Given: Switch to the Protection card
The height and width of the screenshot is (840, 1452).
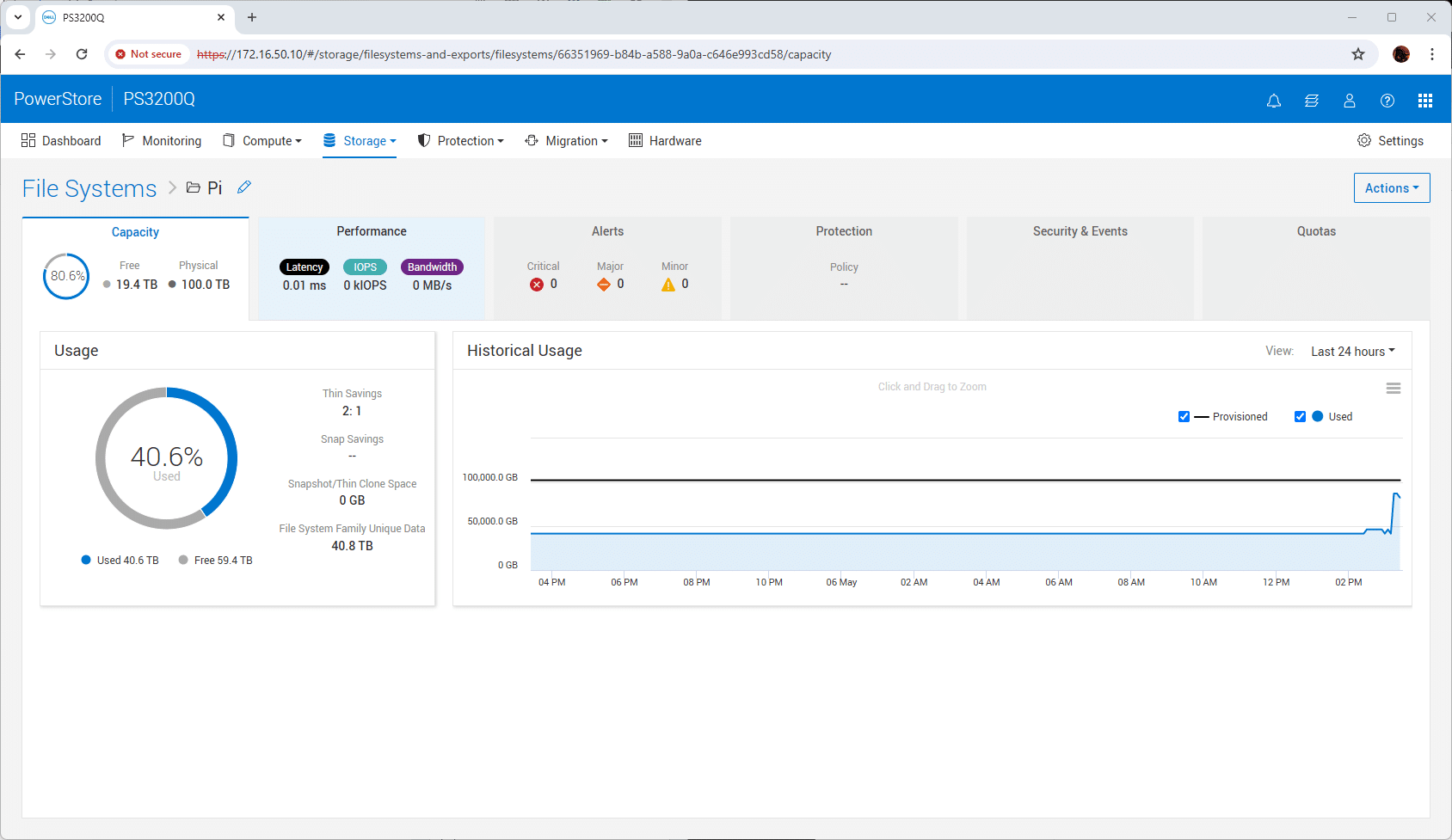Looking at the screenshot, I should [x=844, y=268].
